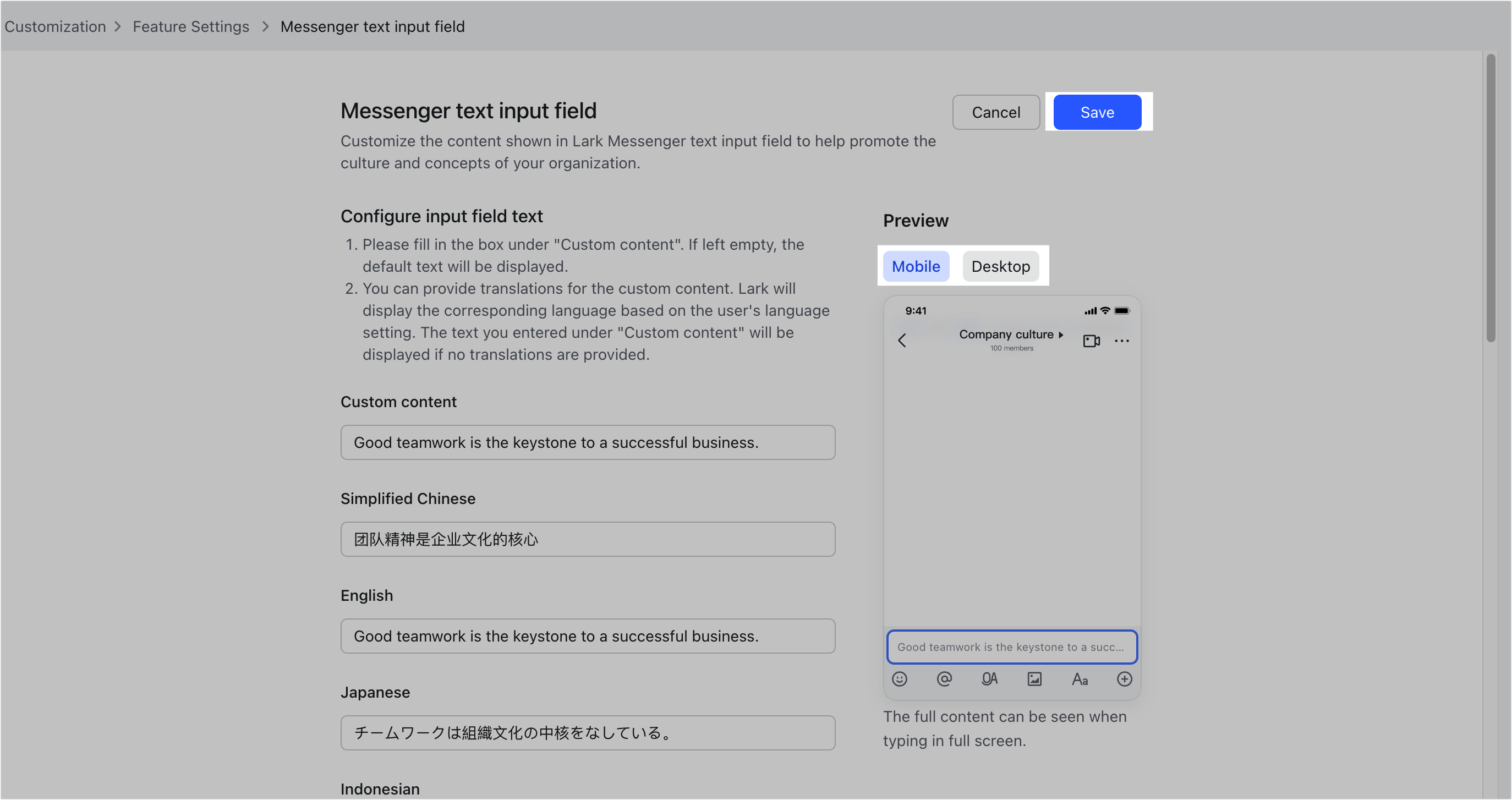Click the Custom content input field
The width and height of the screenshot is (1512, 800).
click(x=588, y=442)
